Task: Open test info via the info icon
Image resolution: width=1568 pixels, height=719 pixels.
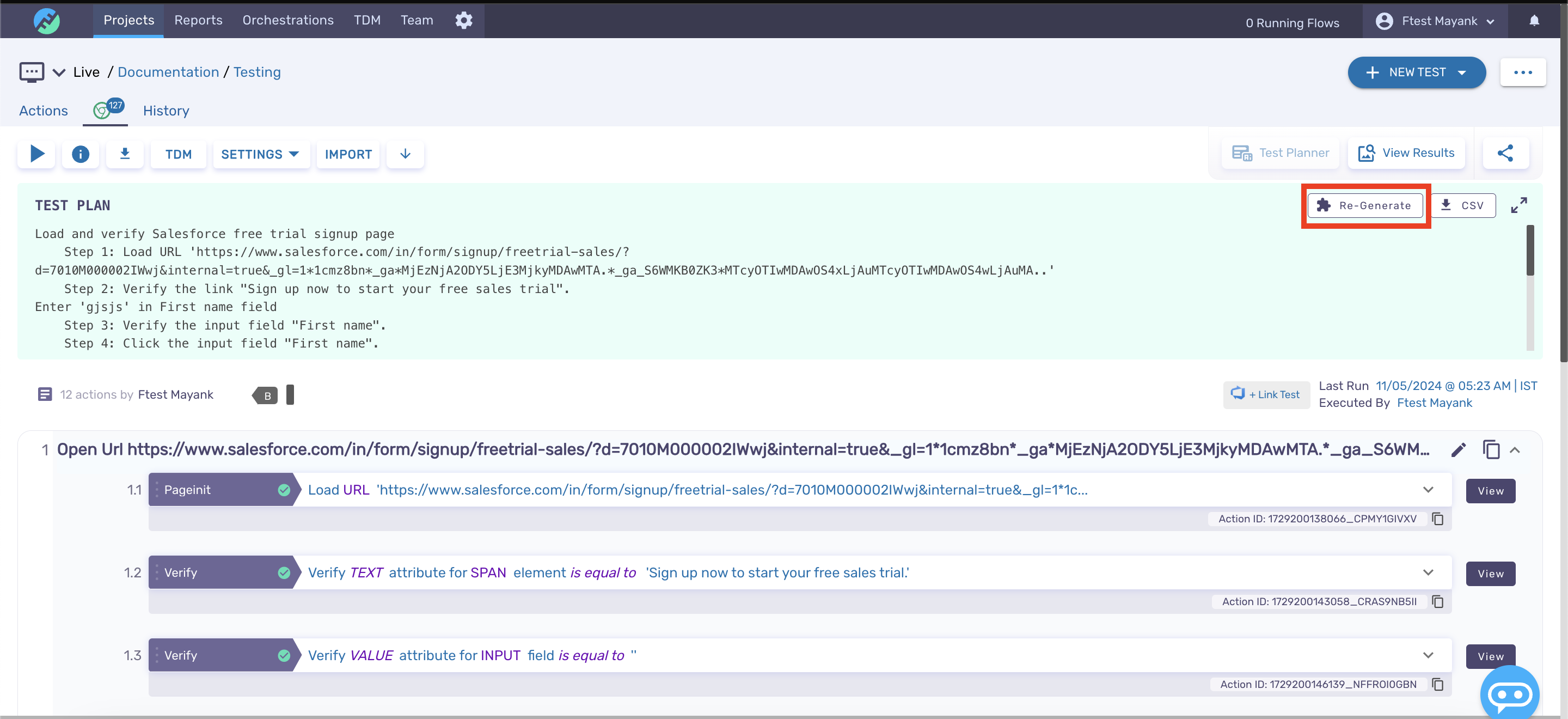Action: [x=81, y=154]
